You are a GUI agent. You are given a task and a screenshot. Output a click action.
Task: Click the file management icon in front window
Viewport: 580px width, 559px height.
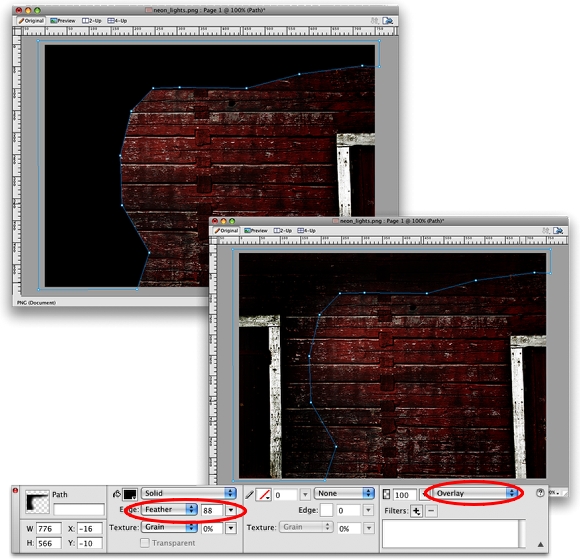[558, 231]
